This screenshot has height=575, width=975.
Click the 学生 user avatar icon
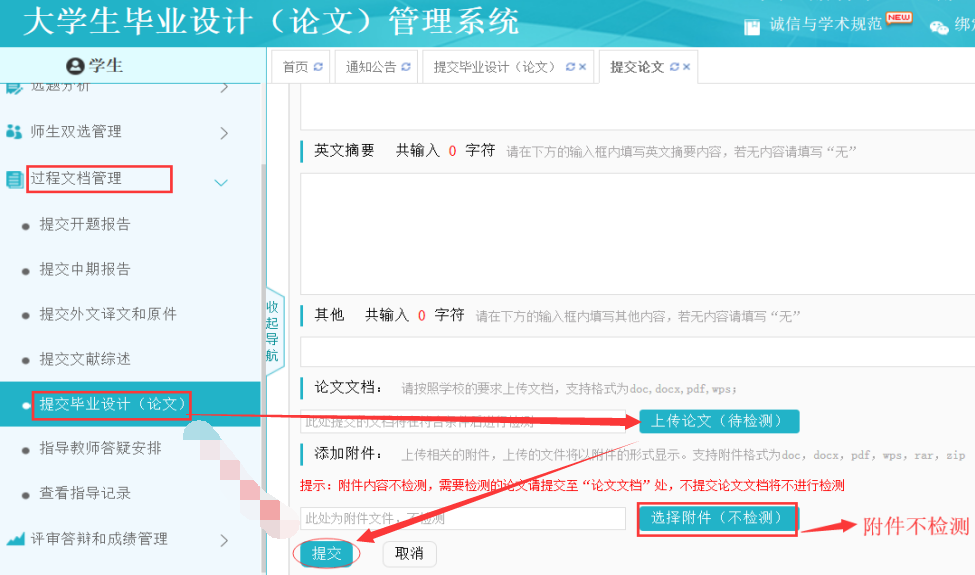pyautogui.click(x=75, y=66)
